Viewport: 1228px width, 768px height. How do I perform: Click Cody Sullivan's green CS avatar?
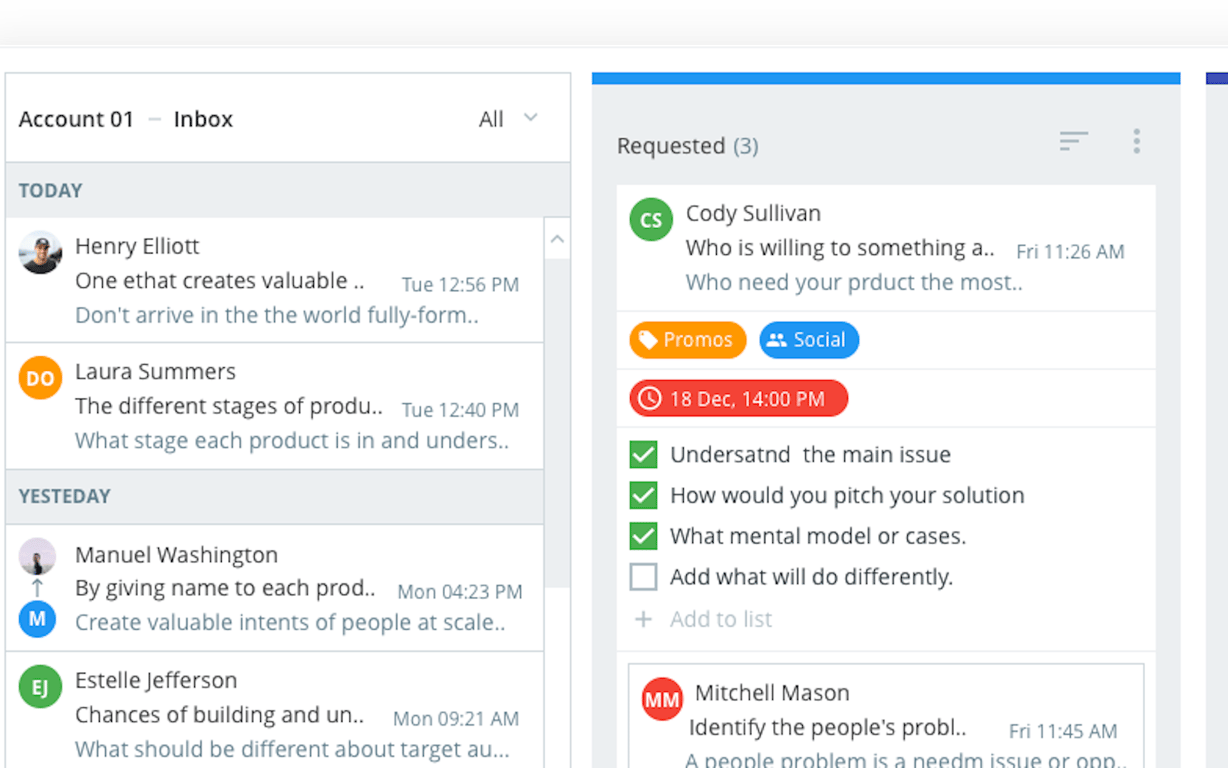click(x=651, y=220)
